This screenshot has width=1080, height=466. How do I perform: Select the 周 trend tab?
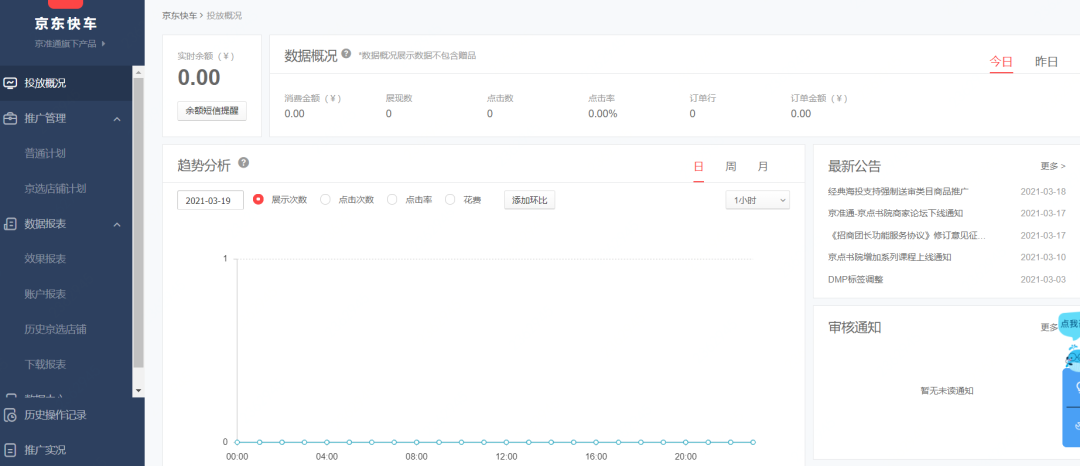click(x=731, y=167)
